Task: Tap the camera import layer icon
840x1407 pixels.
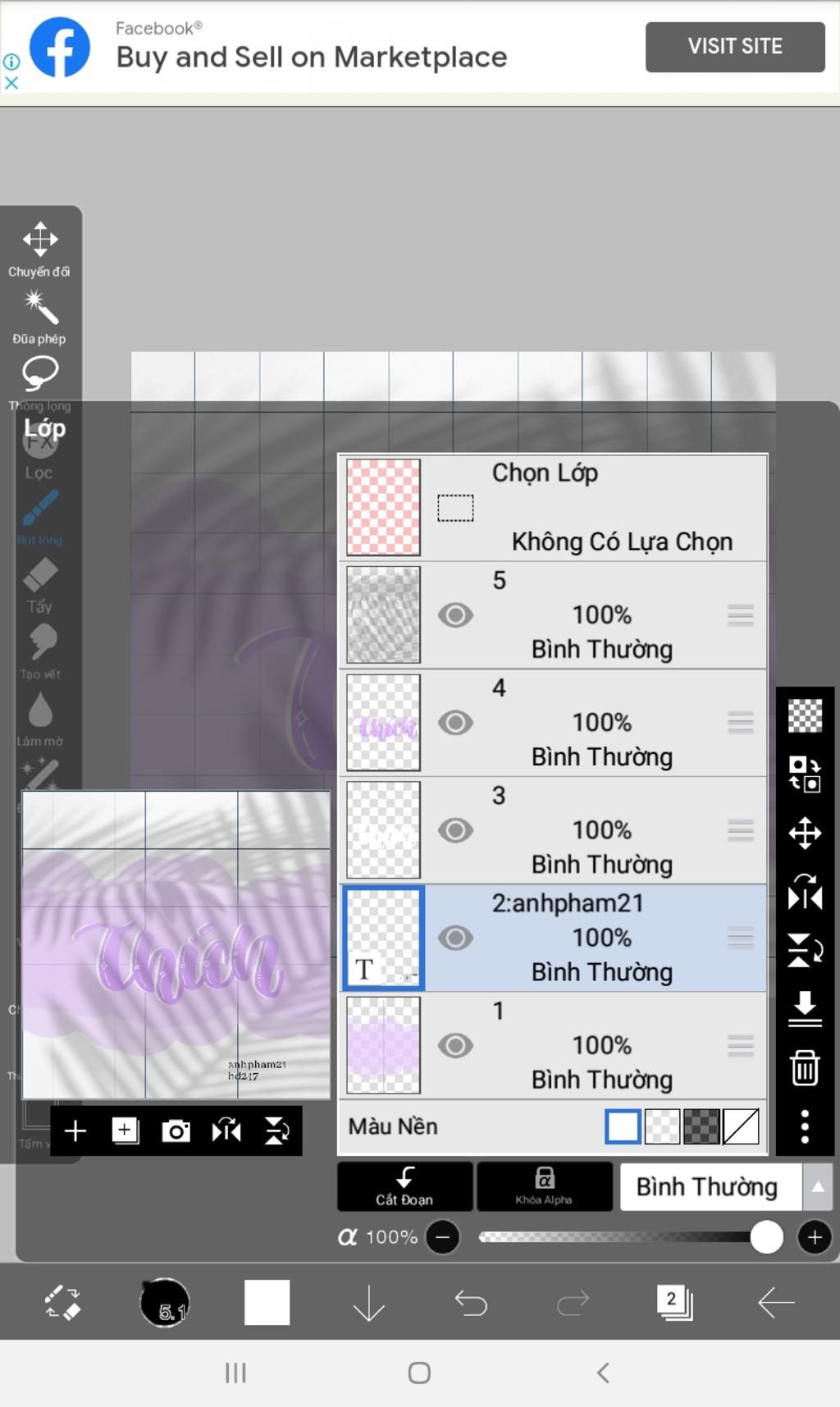Action: click(x=176, y=1131)
